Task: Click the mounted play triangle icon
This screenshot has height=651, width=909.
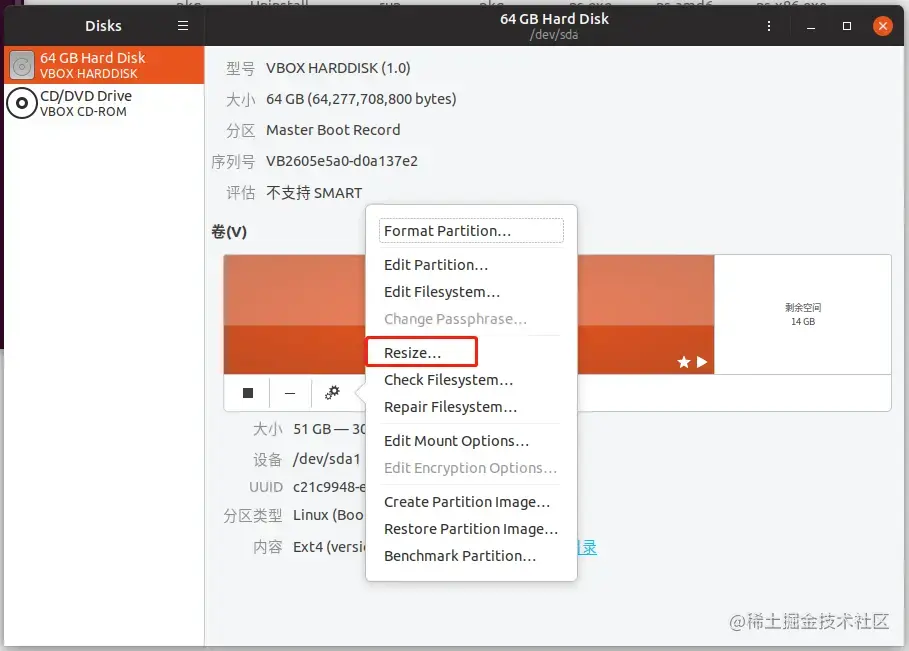Action: click(702, 362)
